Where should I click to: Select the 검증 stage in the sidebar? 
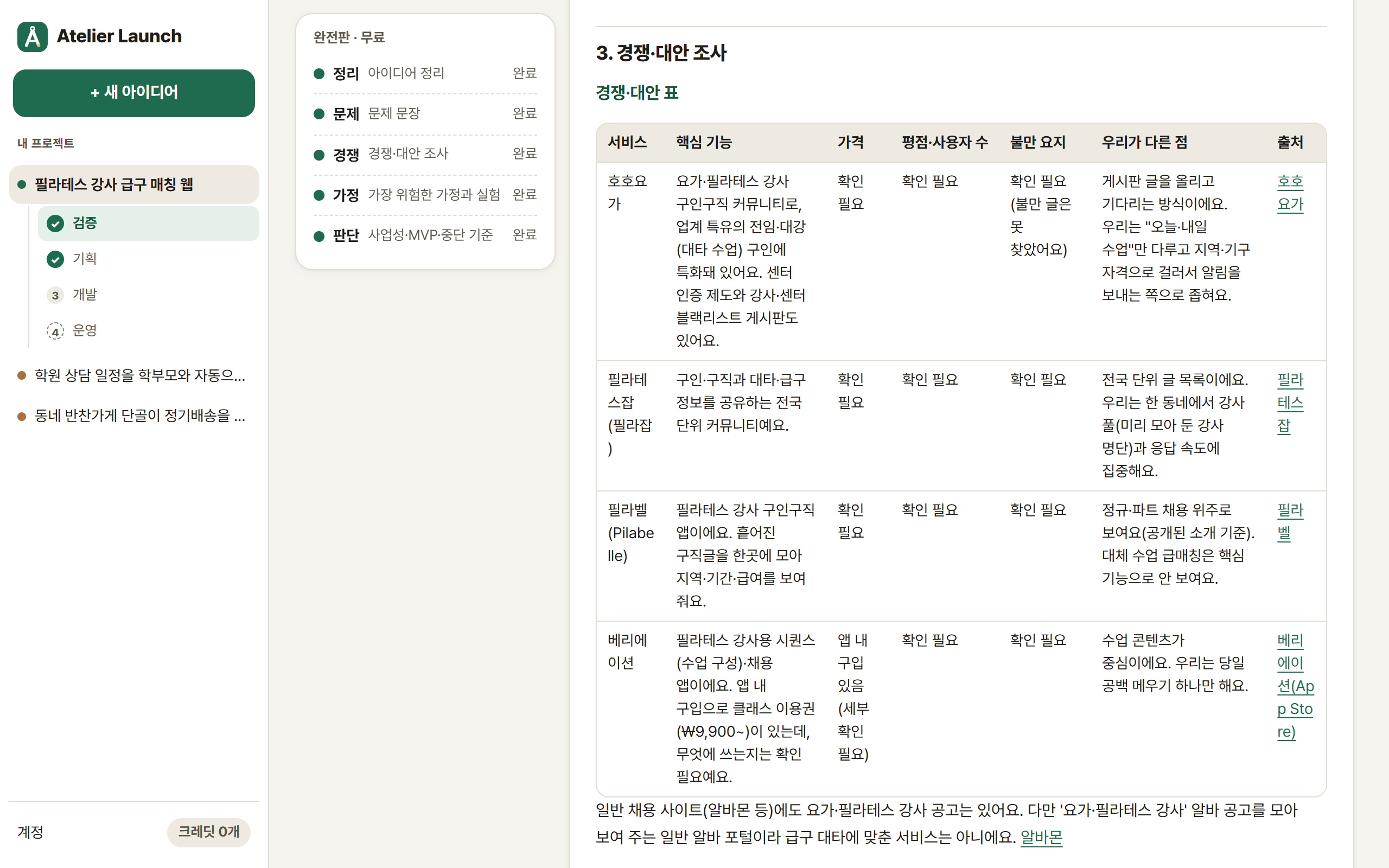point(148,224)
